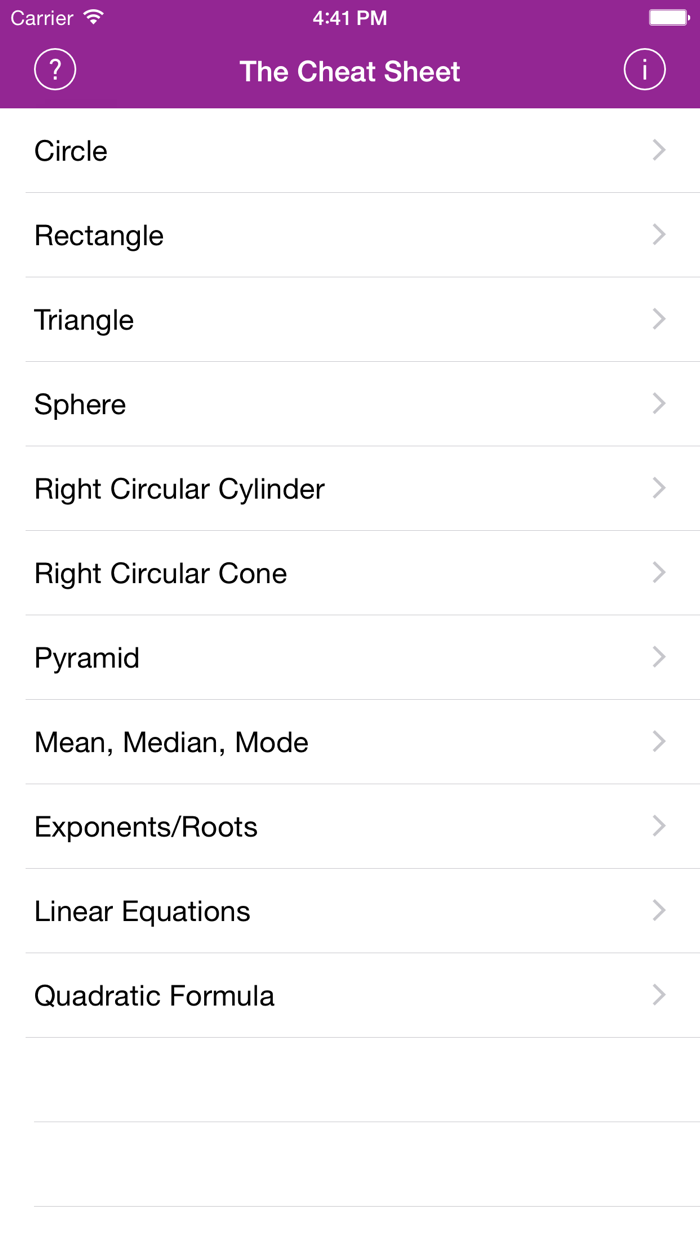Select the Exponents/Roots row
The image size is (700, 1244).
click(350, 826)
